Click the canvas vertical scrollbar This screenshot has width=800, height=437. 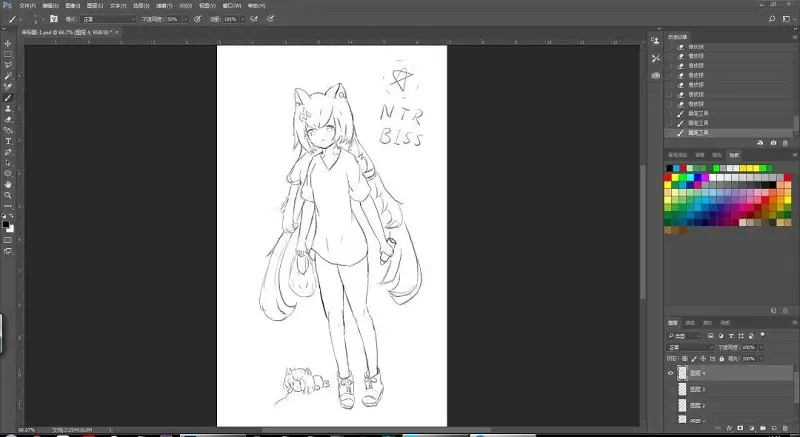point(643,232)
